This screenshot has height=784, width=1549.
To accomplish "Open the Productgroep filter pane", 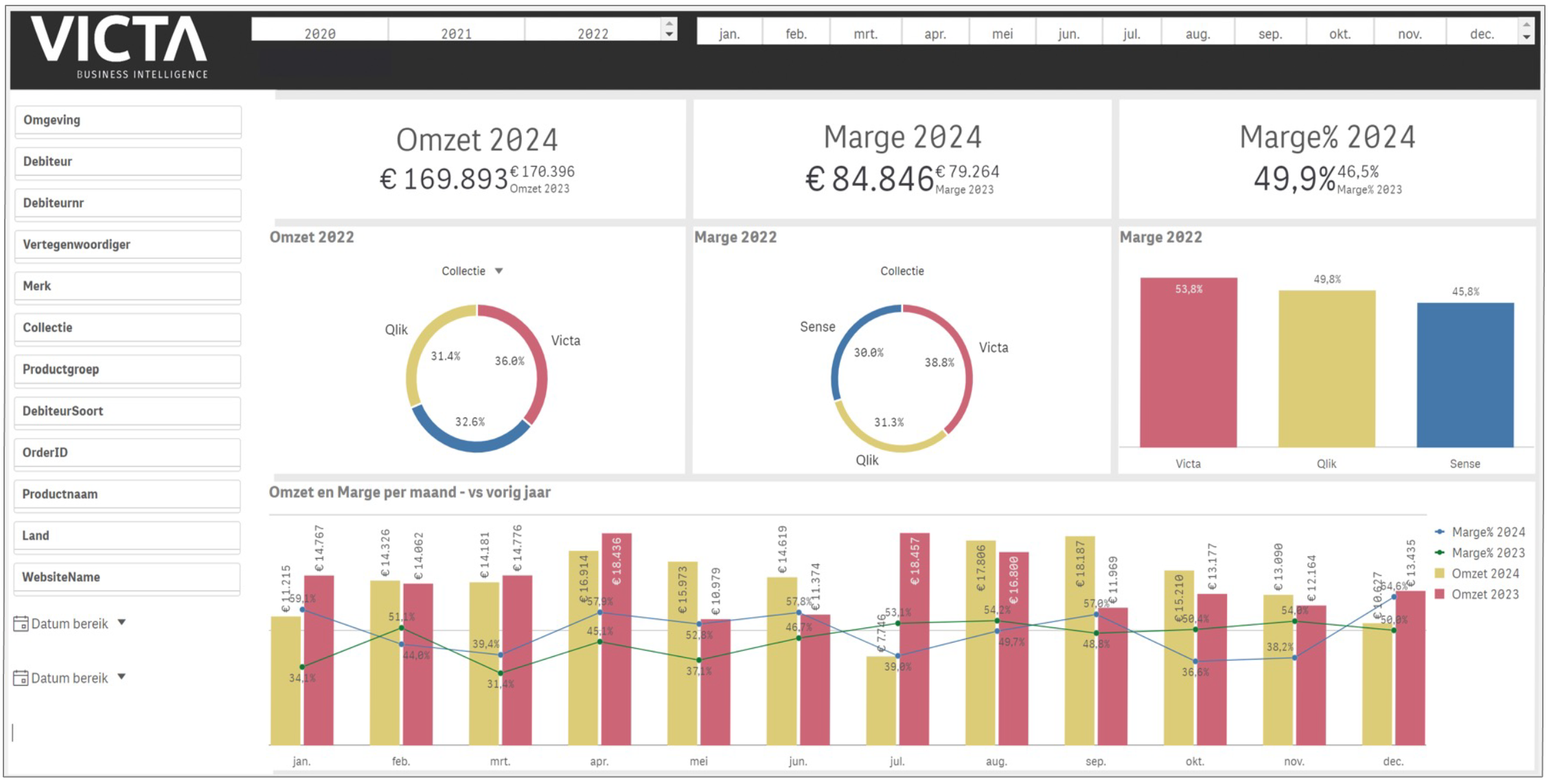I will (x=128, y=370).
